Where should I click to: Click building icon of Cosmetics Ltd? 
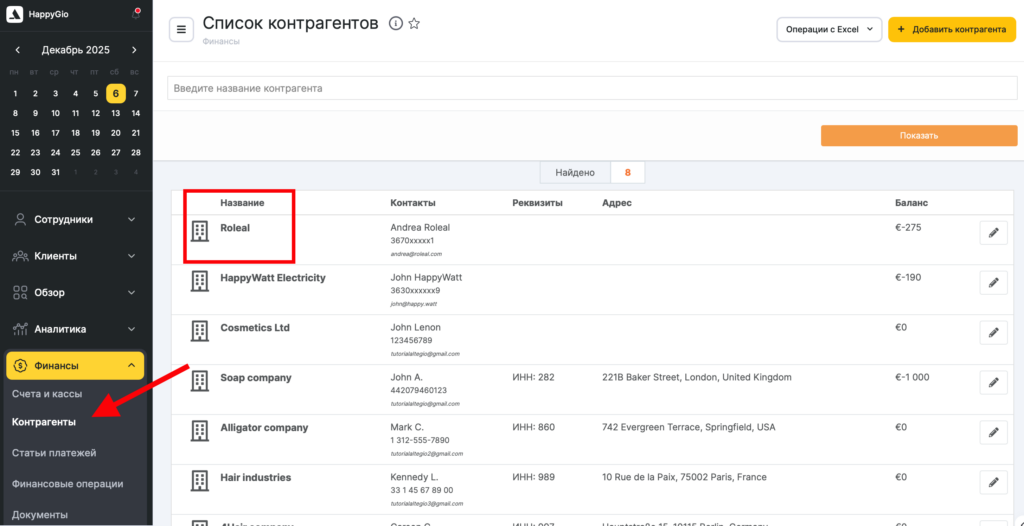tap(200, 331)
